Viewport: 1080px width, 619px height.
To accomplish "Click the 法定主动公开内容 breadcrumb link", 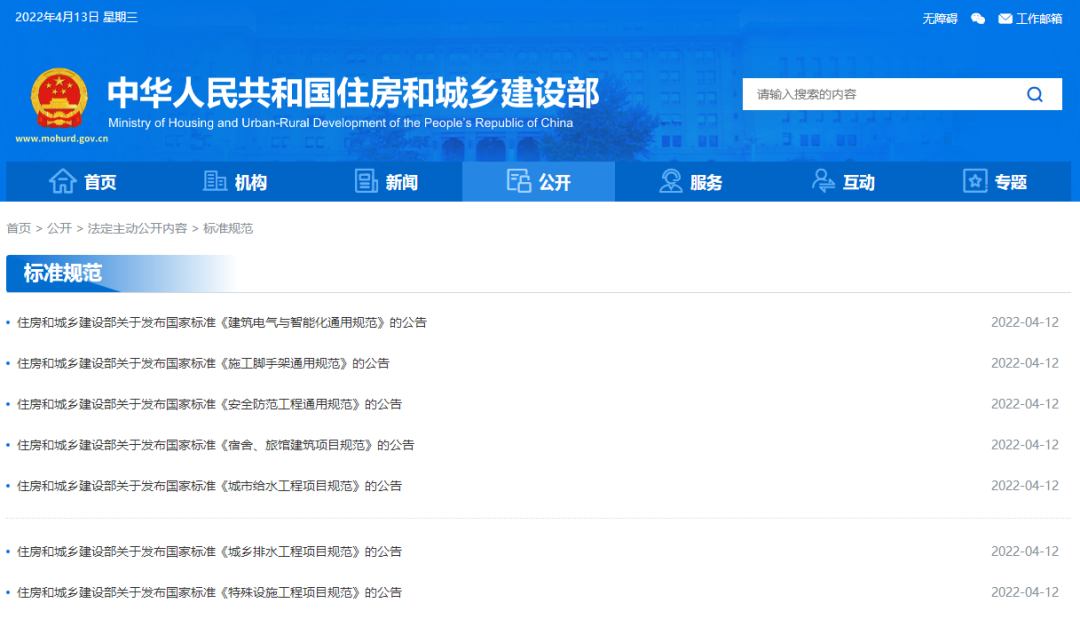I will coord(137,229).
